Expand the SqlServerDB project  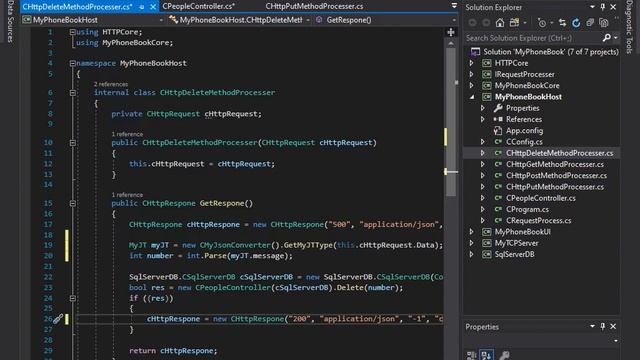click(x=471, y=254)
